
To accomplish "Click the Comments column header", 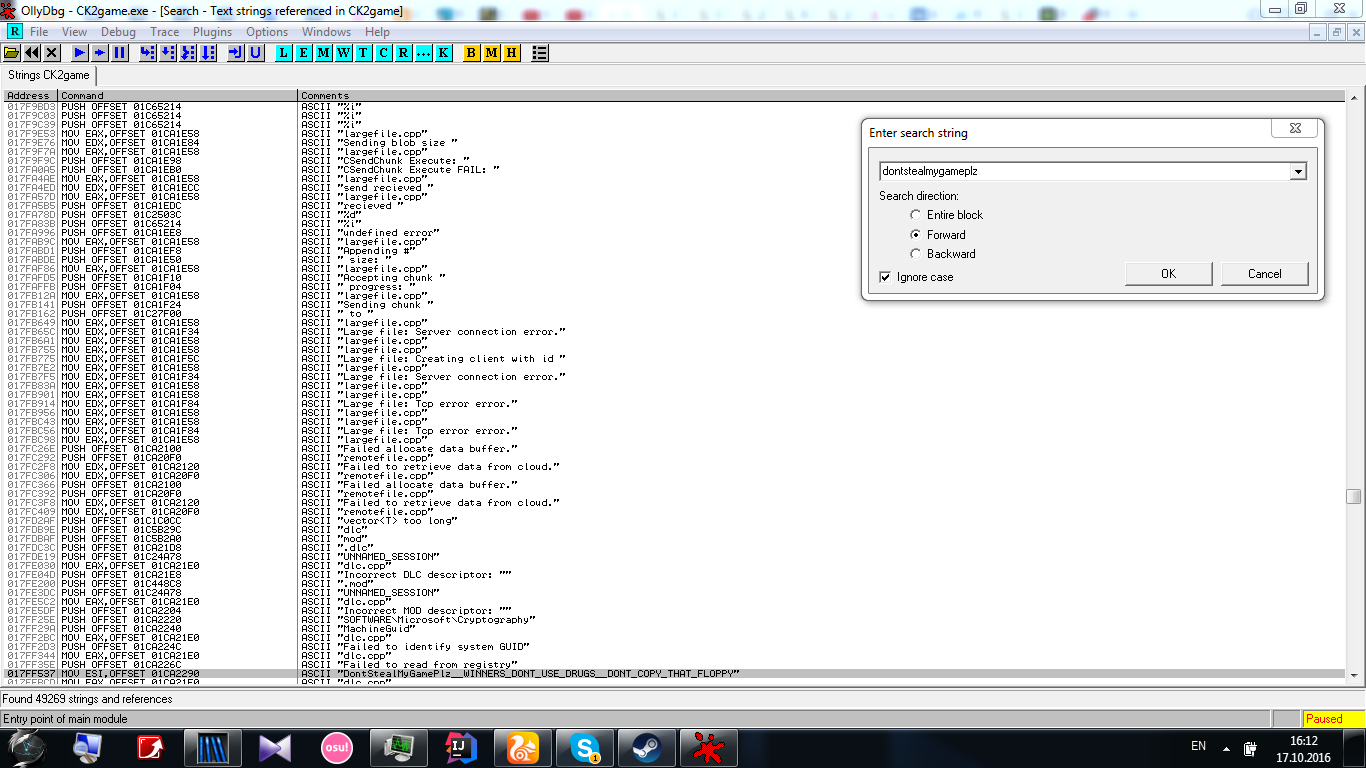I will [822, 96].
